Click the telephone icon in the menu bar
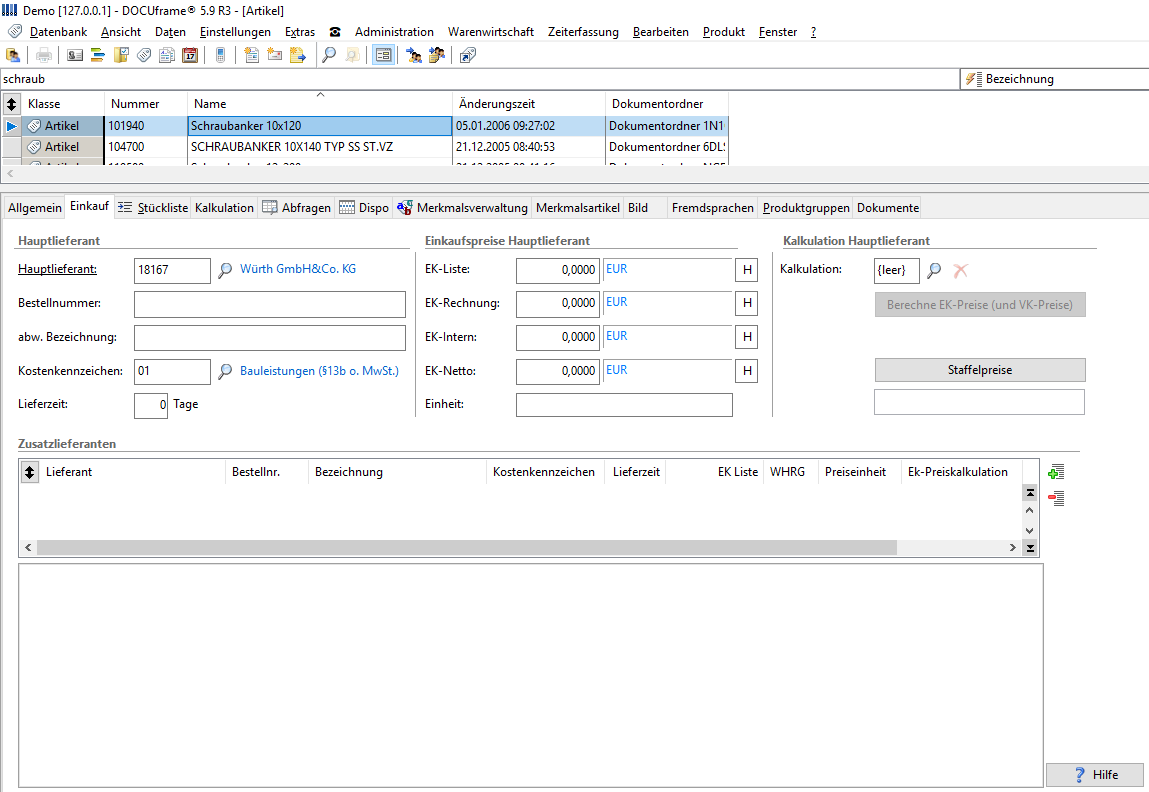The image size is (1149, 792). pos(335,32)
